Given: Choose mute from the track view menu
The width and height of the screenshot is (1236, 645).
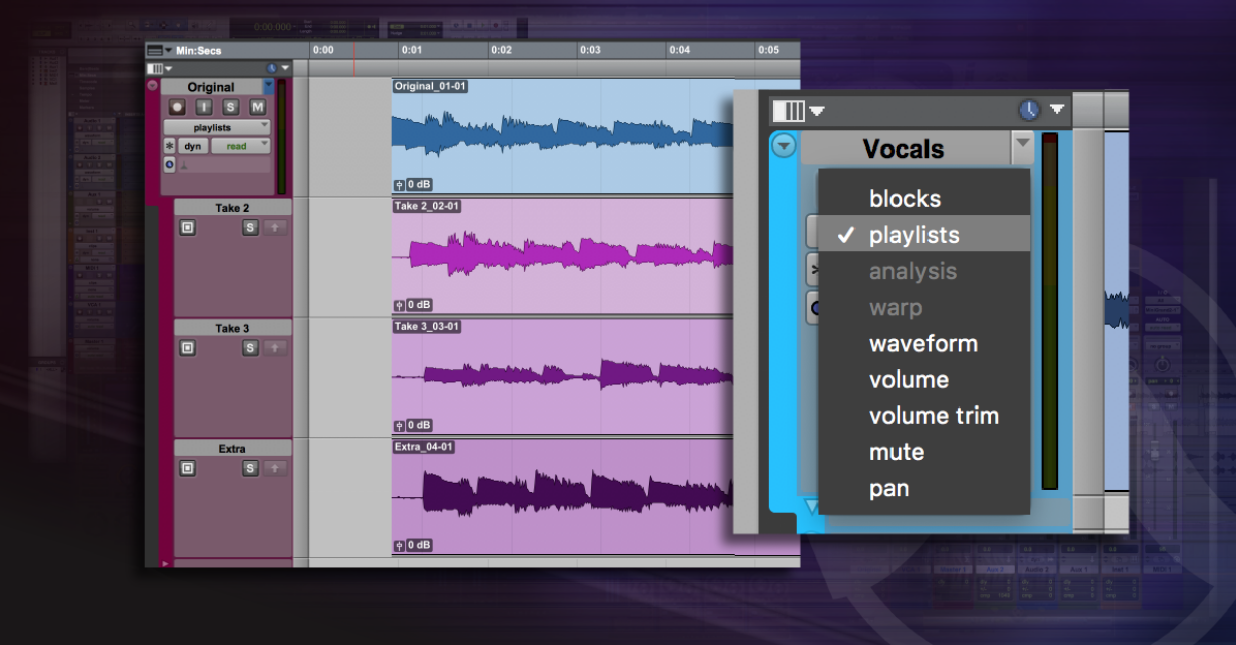Looking at the screenshot, I should [x=923, y=452].
